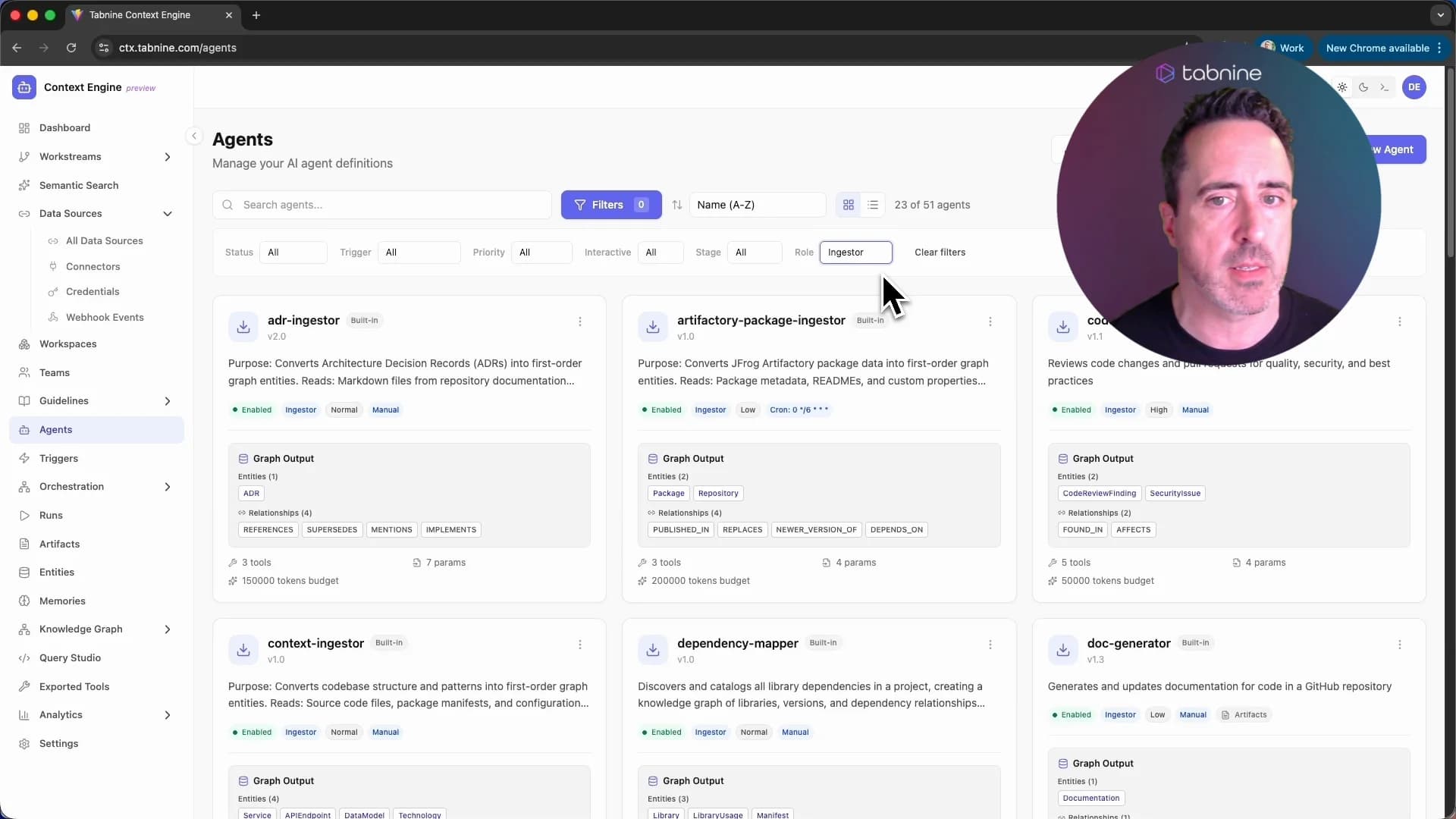The width and height of the screenshot is (1456, 819).
Task: Switch to list view layout
Action: tap(873, 205)
